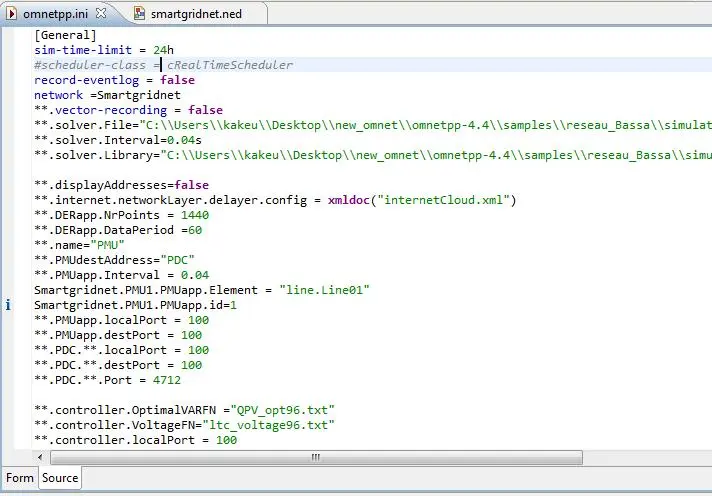Click the PDC Port value 4712

point(167,379)
